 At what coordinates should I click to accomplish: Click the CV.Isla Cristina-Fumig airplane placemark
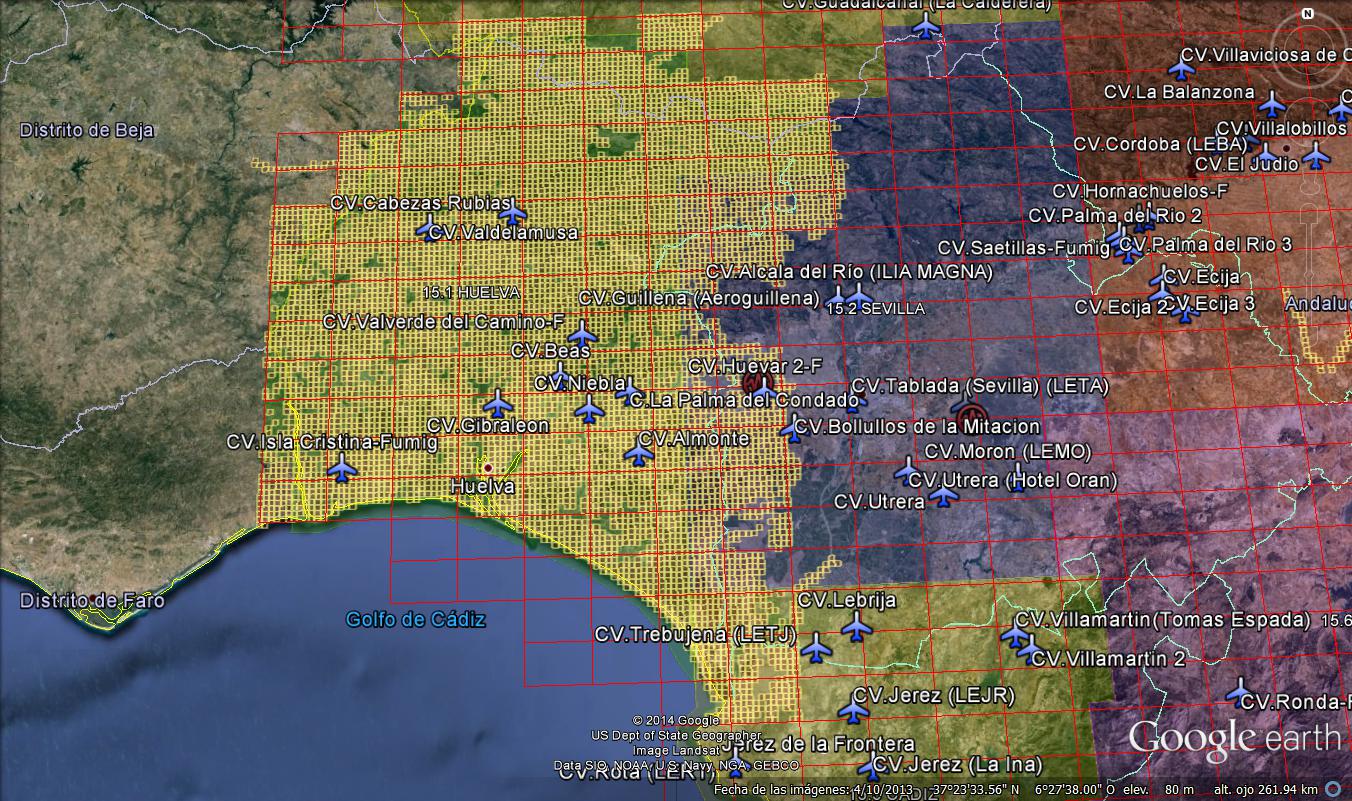coord(342,468)
